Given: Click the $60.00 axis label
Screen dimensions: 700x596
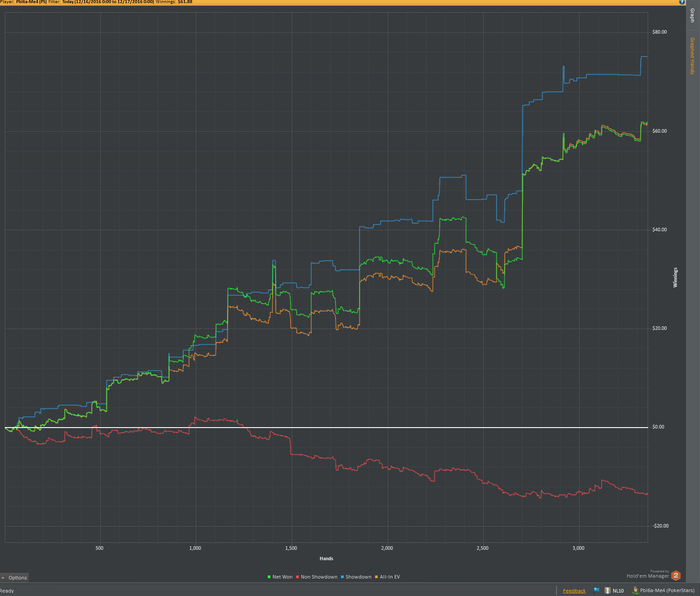Looking at the screenshot, I should [x=659, y=131].
